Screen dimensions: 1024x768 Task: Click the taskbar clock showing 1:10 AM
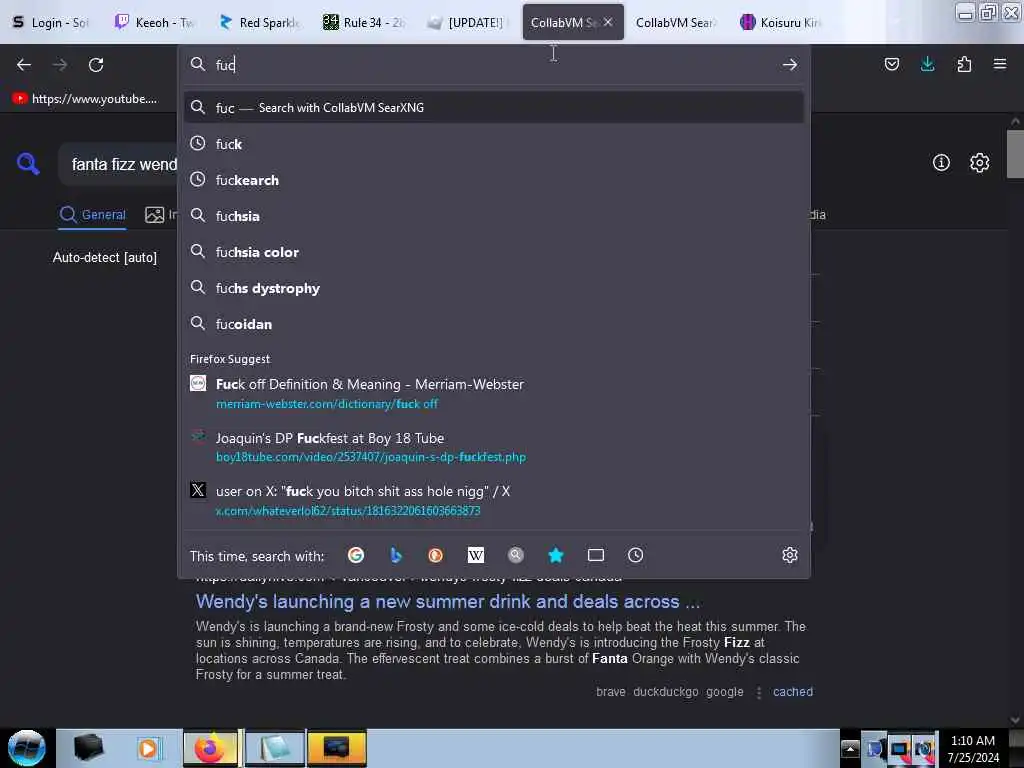tap(972, 748)
